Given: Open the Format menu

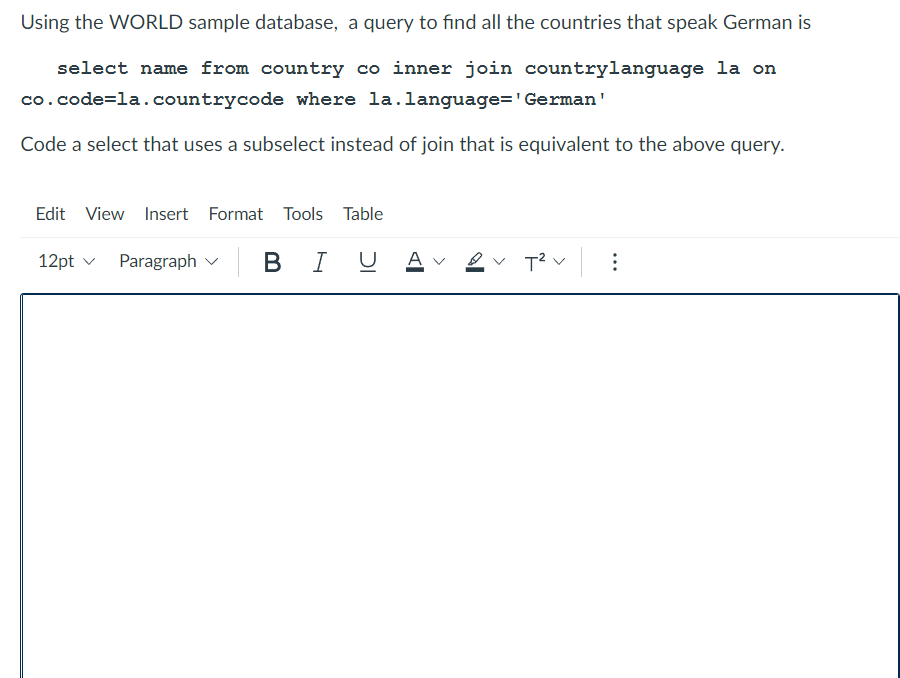Looking at the screenshot, I should click(235, 214).
